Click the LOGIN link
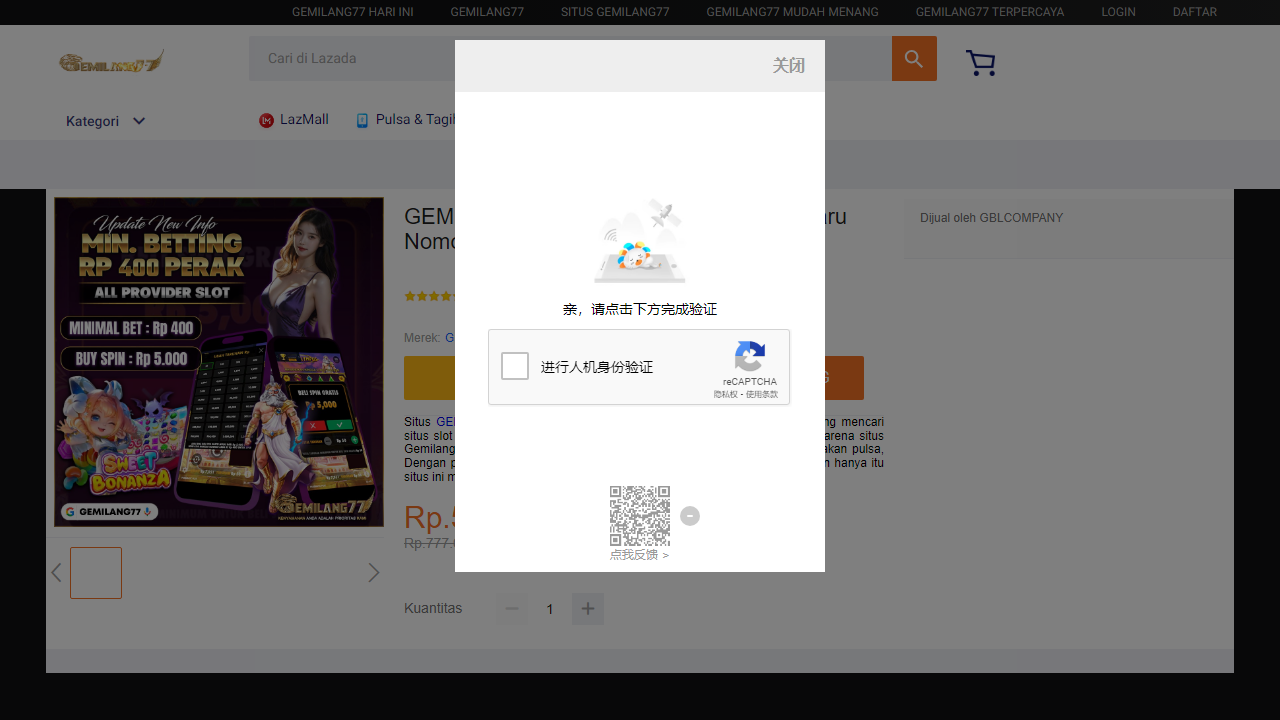Image resolution: width=1280 pixels, height=720 pixels. pyautogui.click(x=1118, y=12)
